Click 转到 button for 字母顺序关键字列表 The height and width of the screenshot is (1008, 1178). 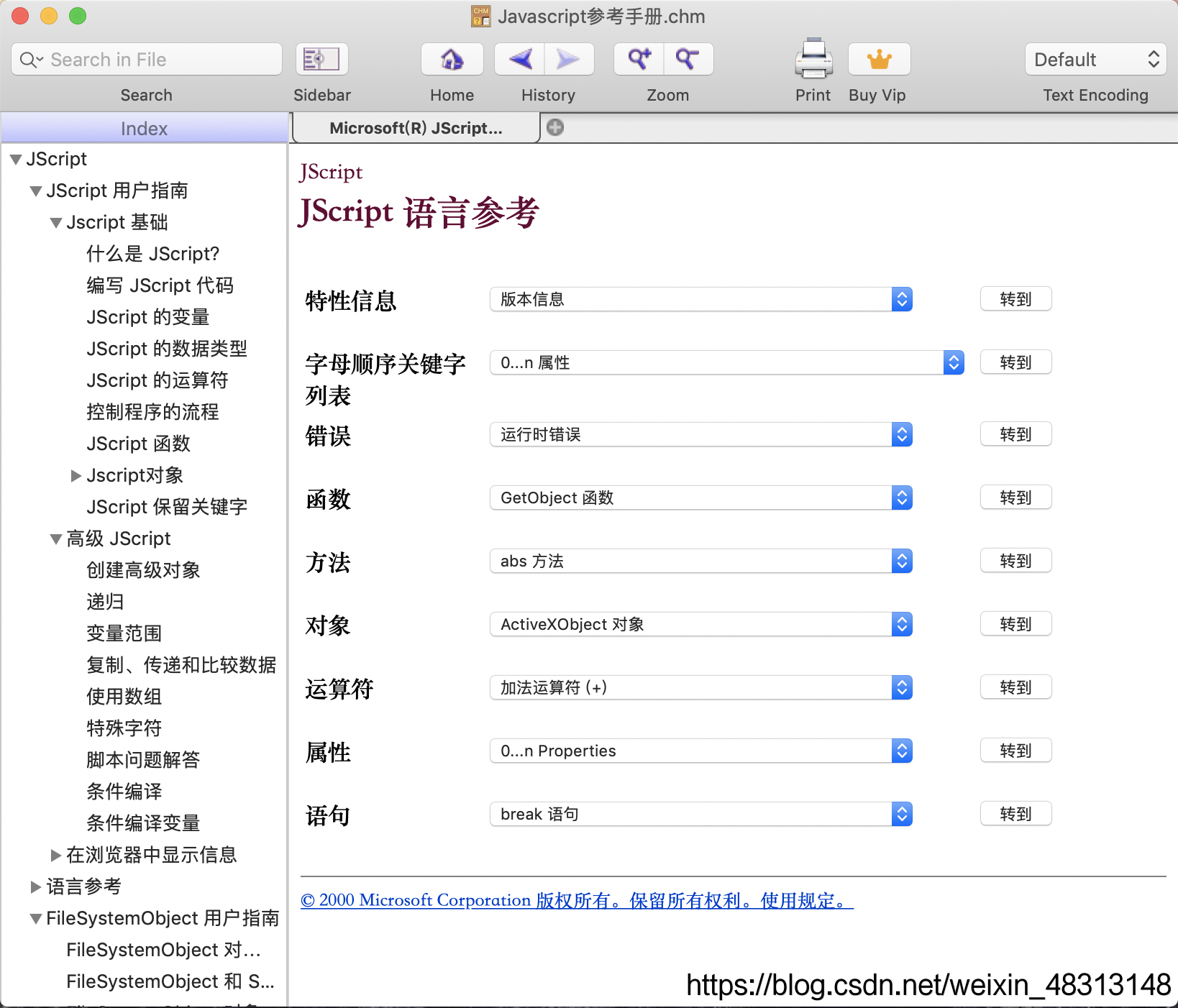coord(1015,362)
